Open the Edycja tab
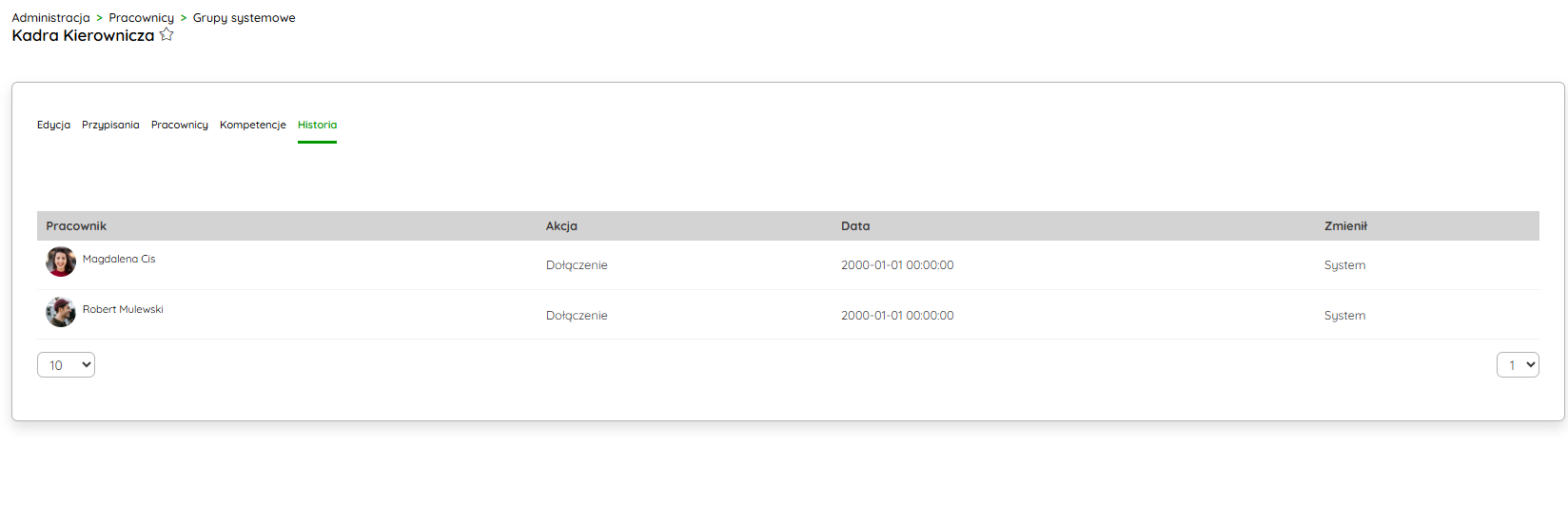This screenshot has height=505, width=1568. point(53,125)
